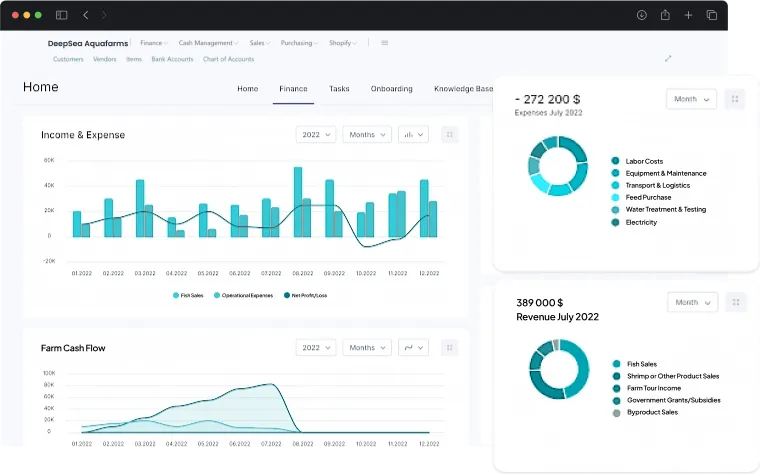
Task: Click Shrimp or Other Product Sales label
Action: 673,376
